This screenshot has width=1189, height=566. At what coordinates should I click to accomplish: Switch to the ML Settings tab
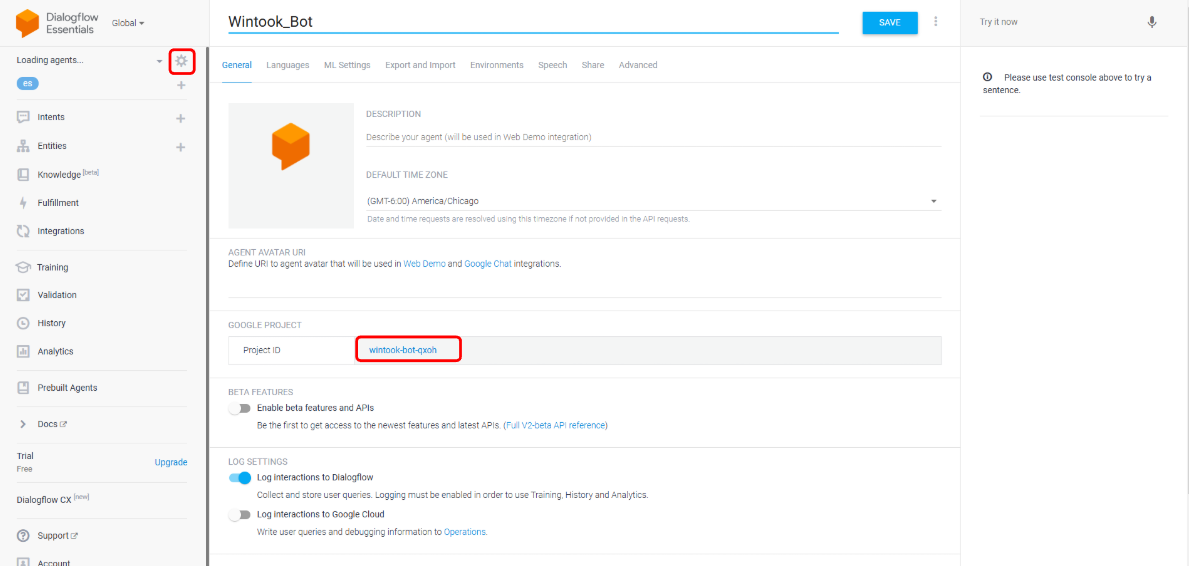coord(347,65)
